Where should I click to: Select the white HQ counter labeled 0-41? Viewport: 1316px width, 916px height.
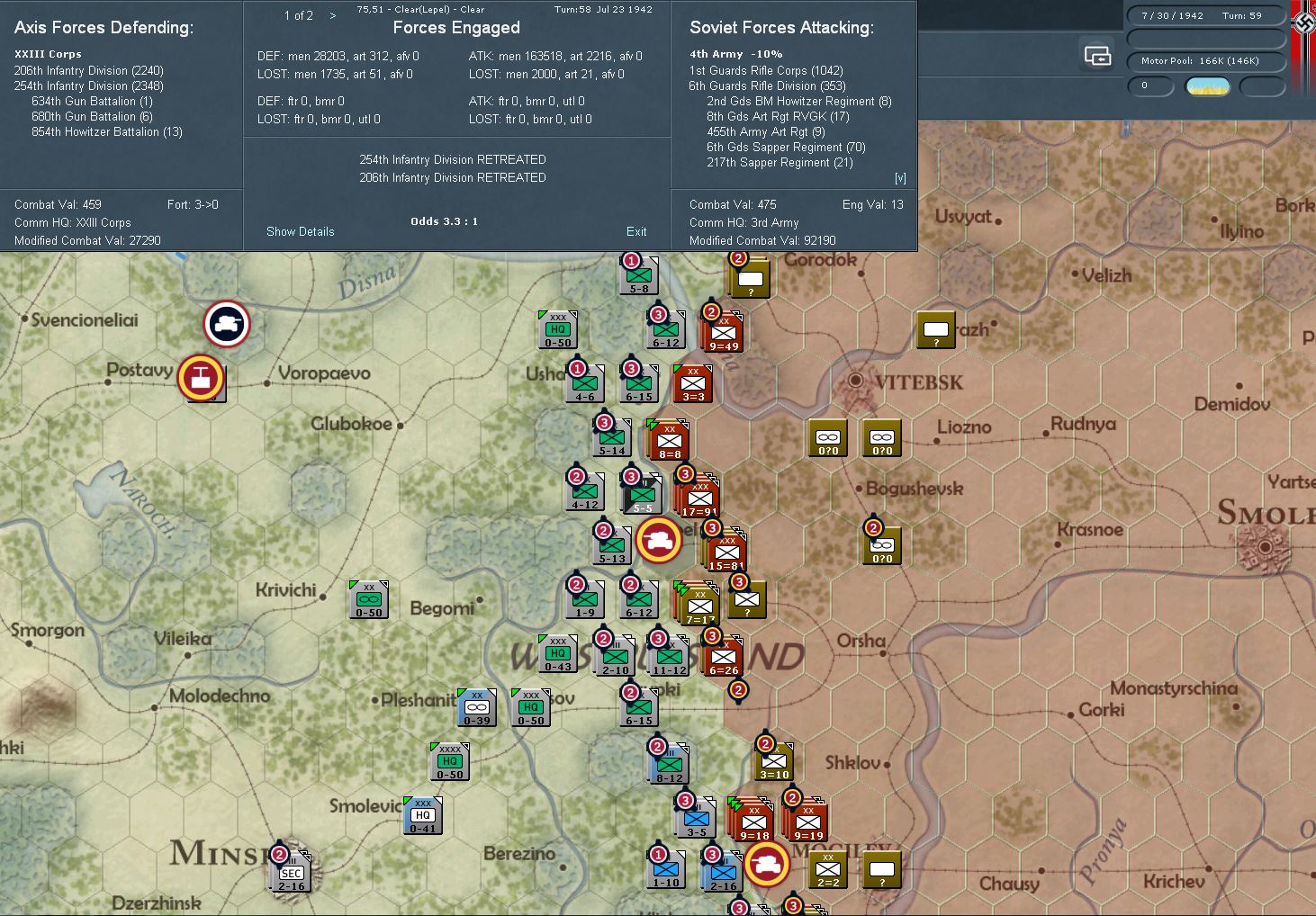click(x=423, y=816)
